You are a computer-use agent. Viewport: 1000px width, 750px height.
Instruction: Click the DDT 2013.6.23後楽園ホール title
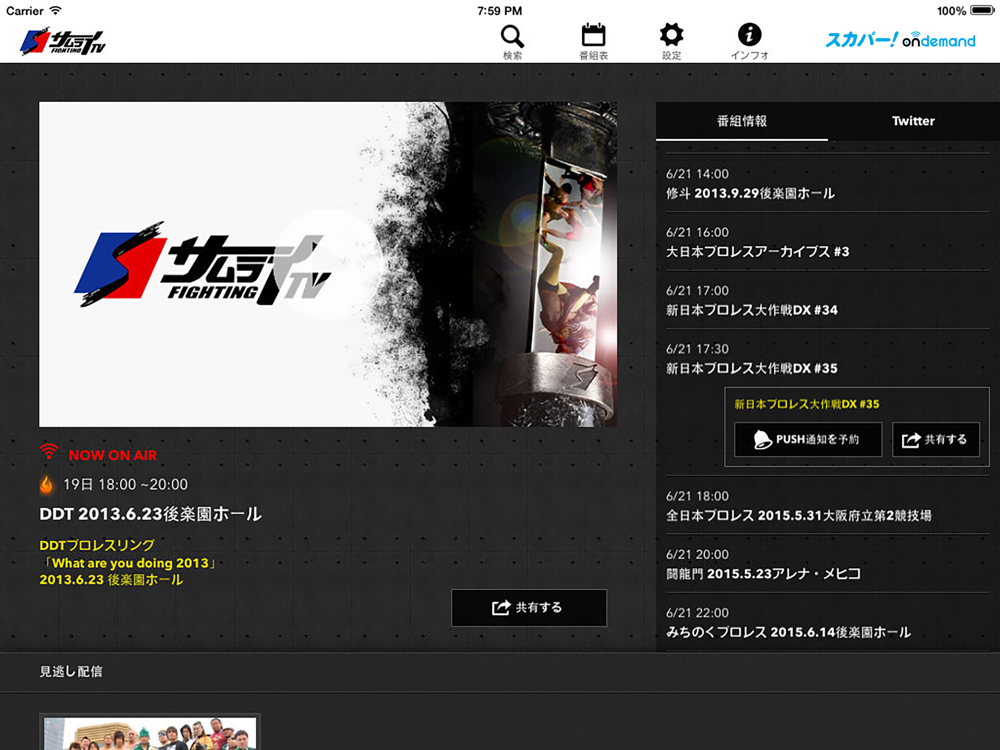pos(151,514)
